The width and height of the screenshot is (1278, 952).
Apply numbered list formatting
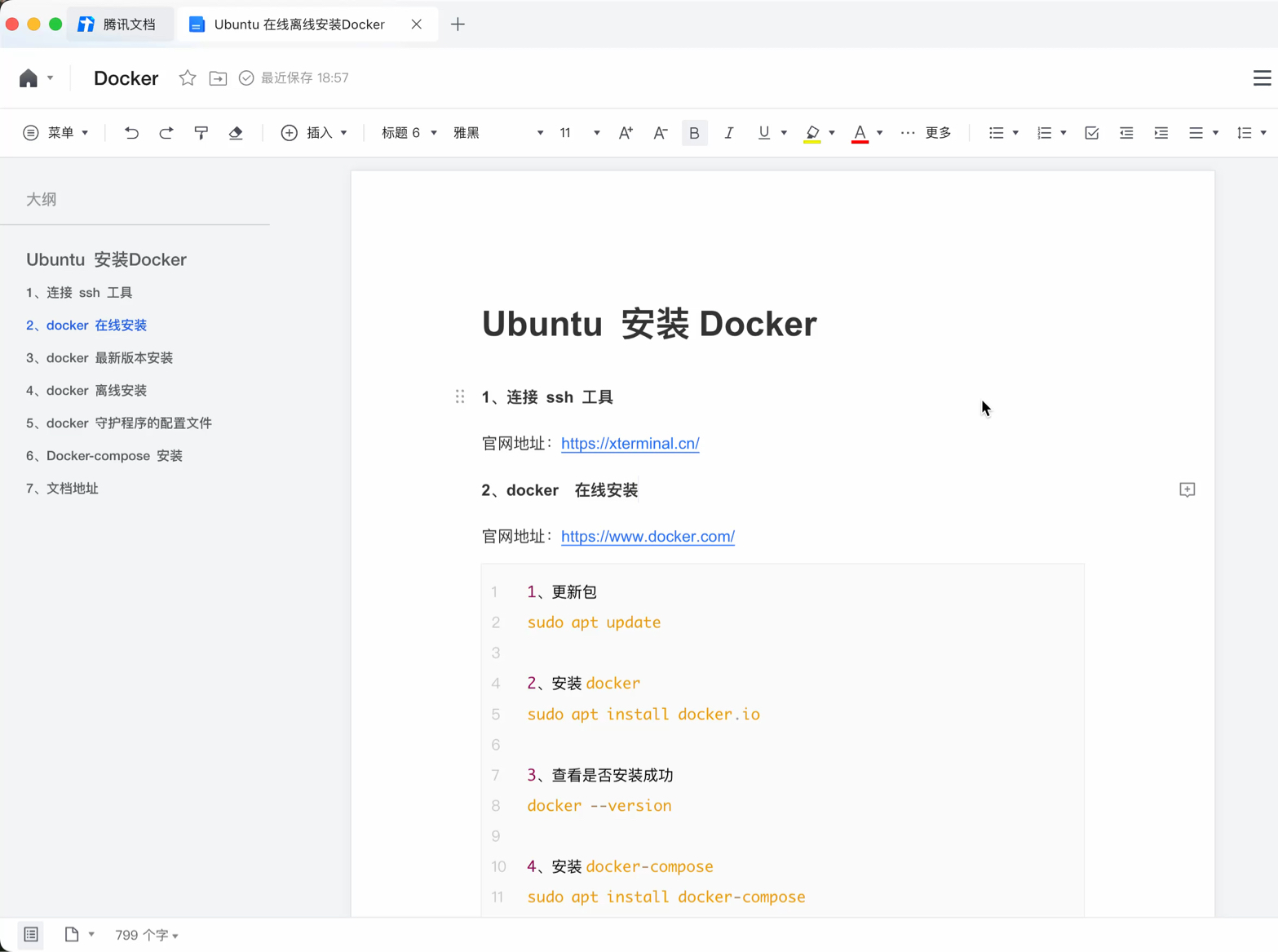[x=1044, y=133]
